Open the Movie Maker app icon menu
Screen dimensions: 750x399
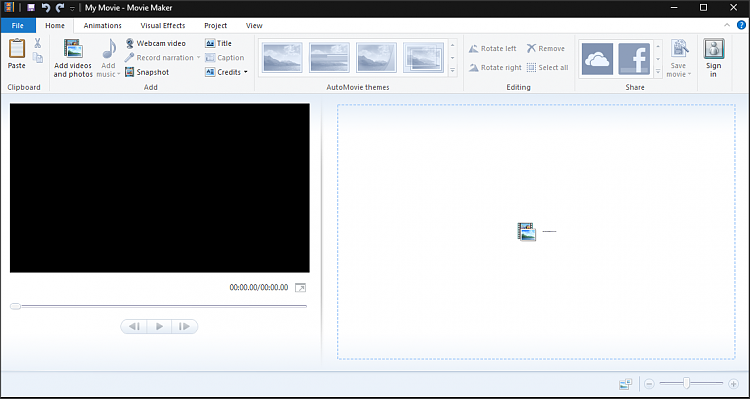9,8
